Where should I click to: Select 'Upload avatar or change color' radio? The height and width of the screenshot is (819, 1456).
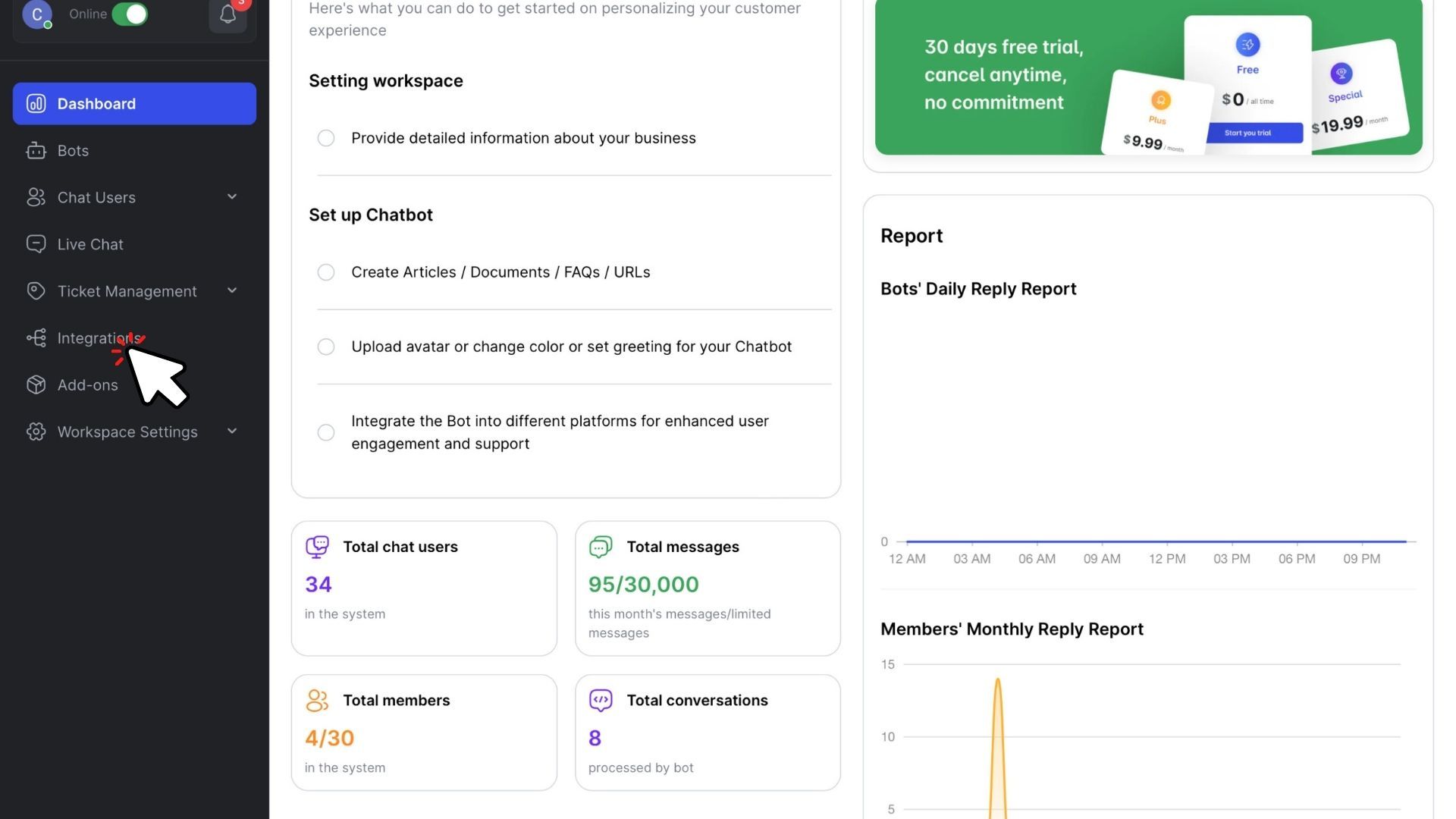(326, 347)
